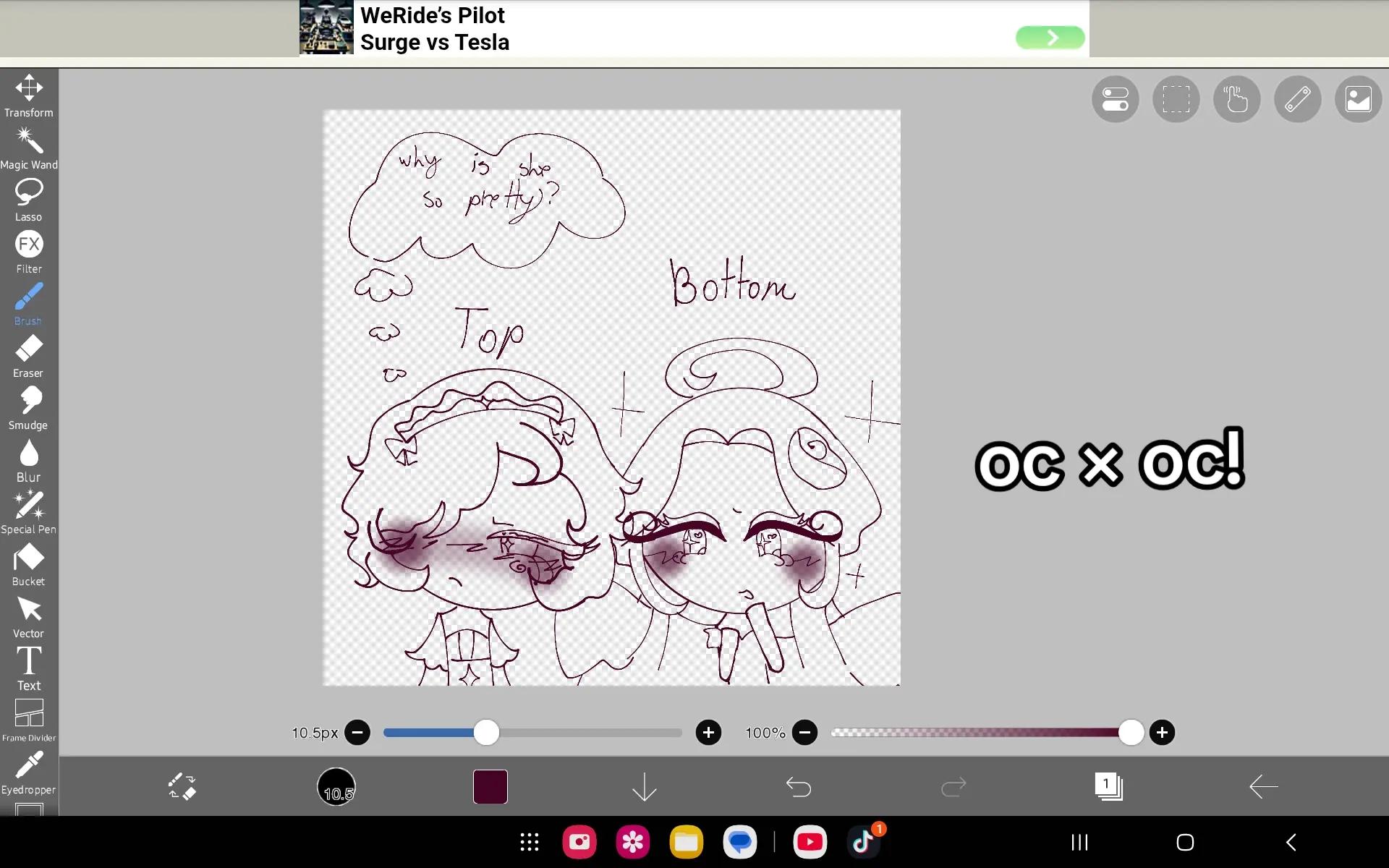Undo the last stroke
The width and height of the screenshot is (1389, 868).
tap(799, 786)
